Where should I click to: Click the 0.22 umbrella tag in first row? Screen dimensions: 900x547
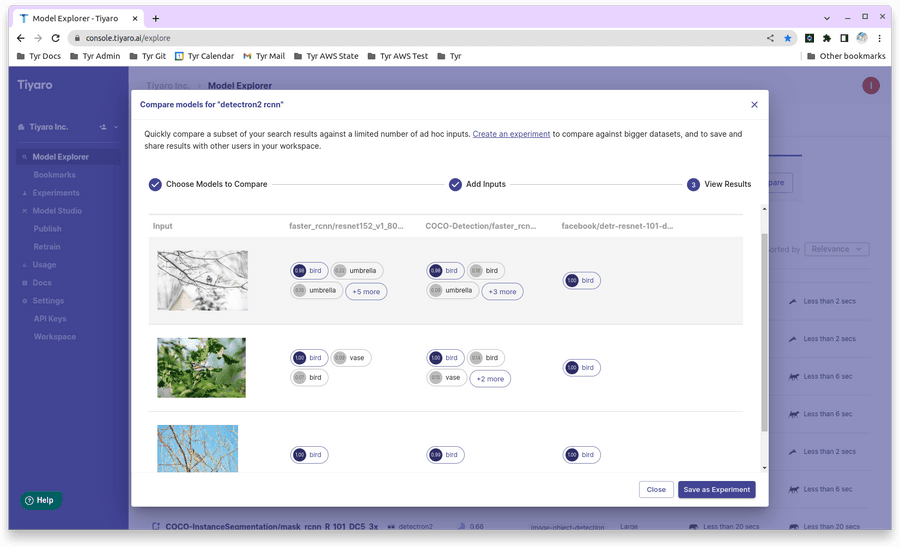[x=356, y=271]
